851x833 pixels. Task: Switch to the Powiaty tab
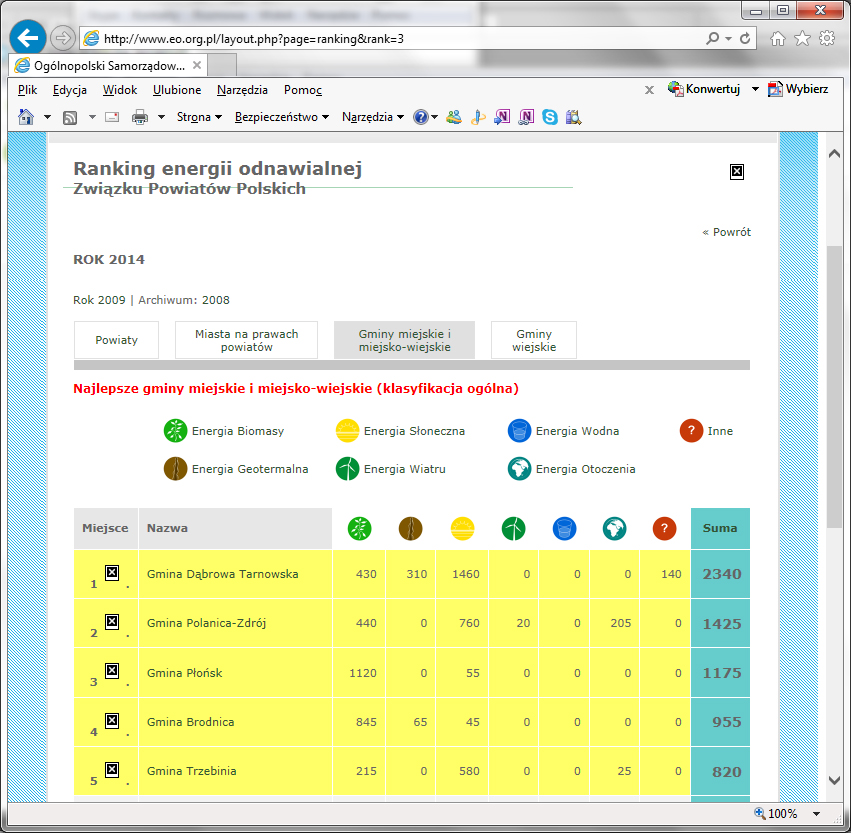(x=116, y=340)
